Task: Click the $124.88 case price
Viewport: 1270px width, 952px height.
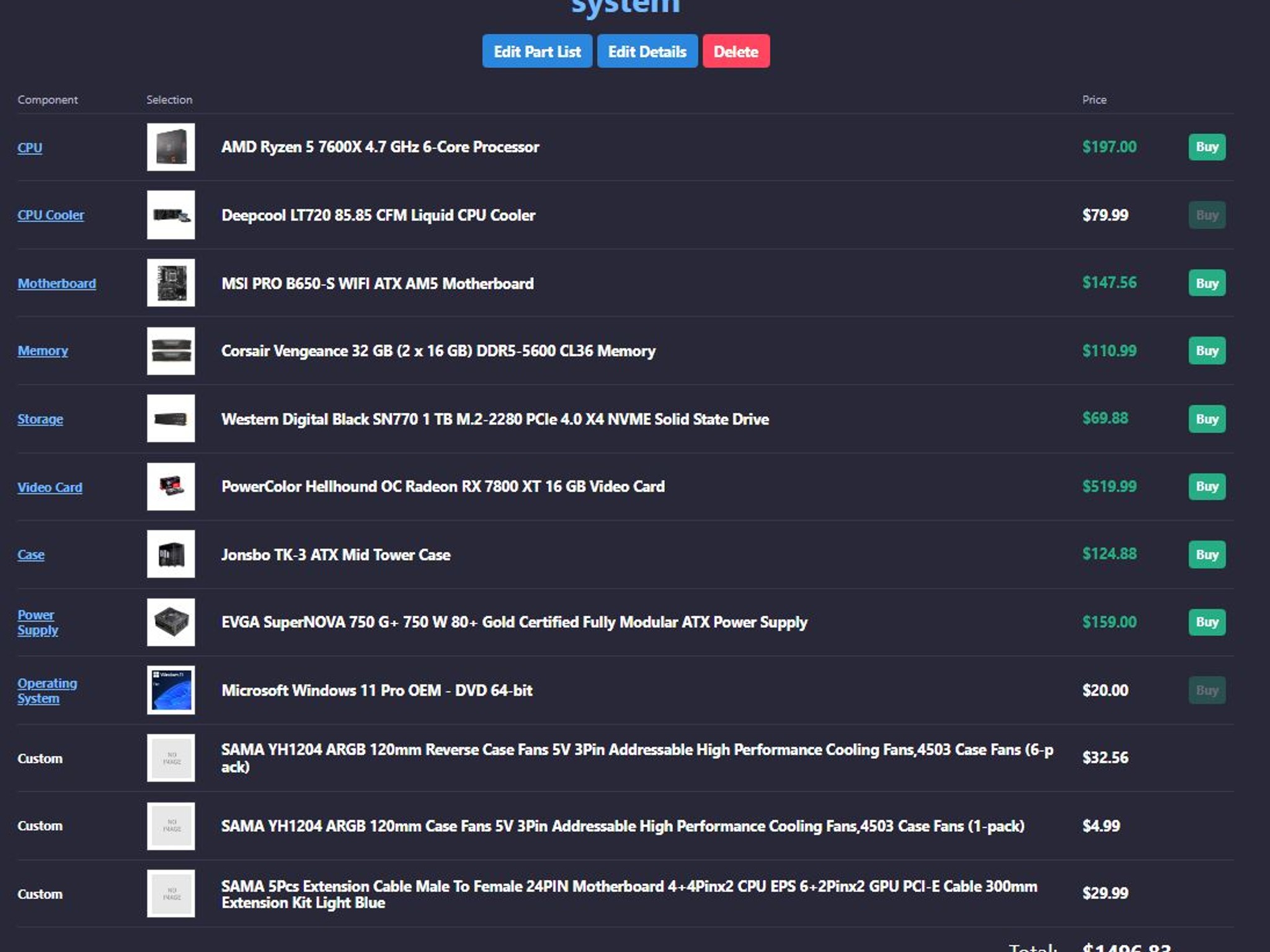Action: click(x=1109, y=554)
